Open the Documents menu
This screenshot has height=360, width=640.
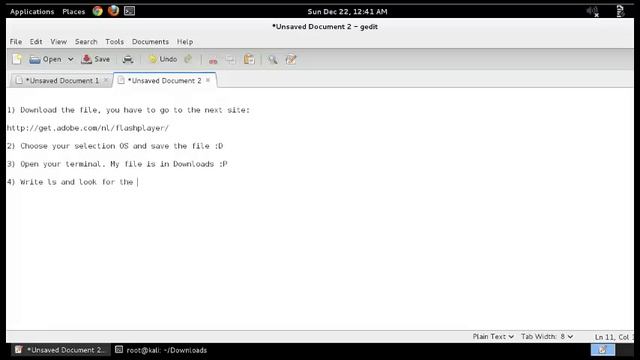(x=150, y=42)
